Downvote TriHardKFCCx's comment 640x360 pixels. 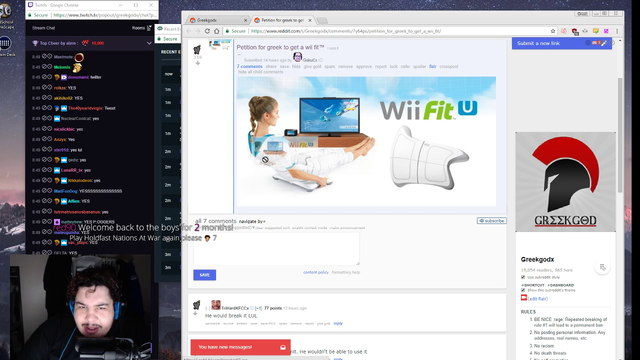[x=195, y=314]
